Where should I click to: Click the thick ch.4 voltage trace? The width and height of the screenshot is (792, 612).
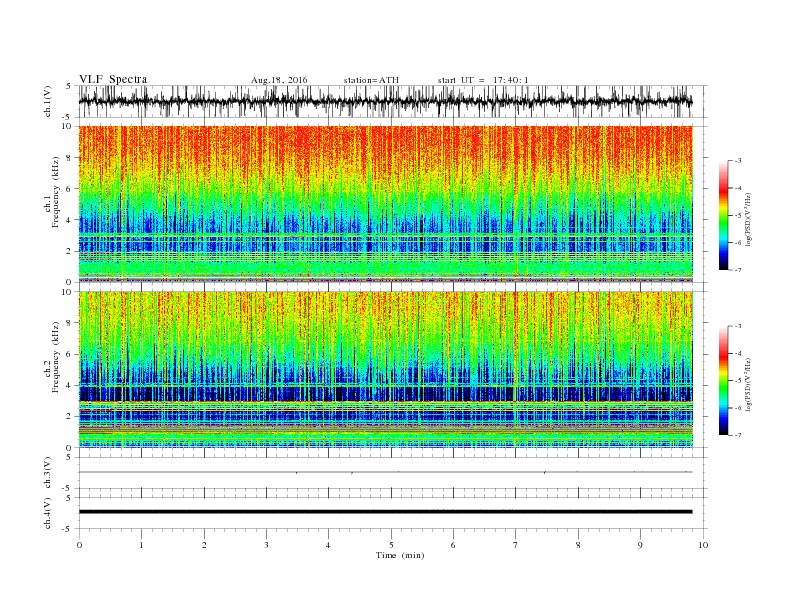(x=385, y=512)
